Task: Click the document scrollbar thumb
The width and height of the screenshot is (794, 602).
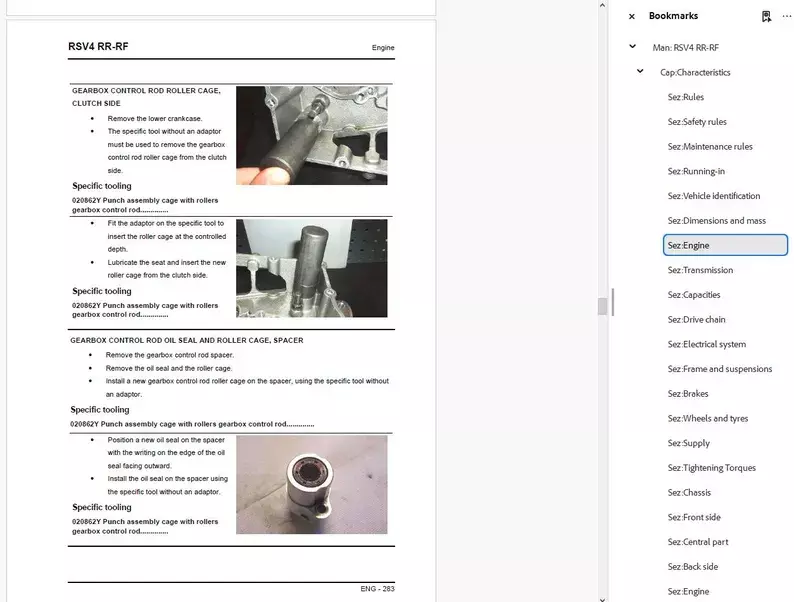Action: [x=602, y=306]
